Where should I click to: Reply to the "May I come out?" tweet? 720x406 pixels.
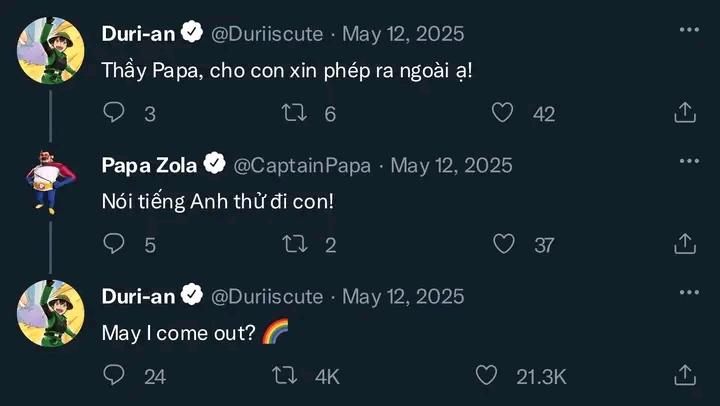click(115, 376)
